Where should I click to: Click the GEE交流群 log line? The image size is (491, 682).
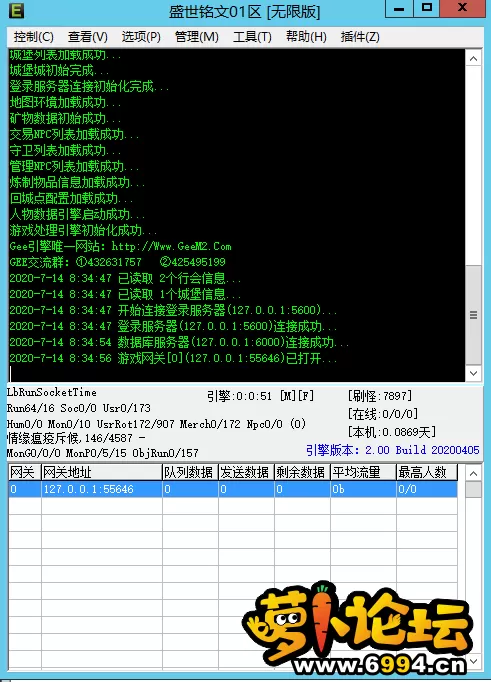tap(117, 262)
